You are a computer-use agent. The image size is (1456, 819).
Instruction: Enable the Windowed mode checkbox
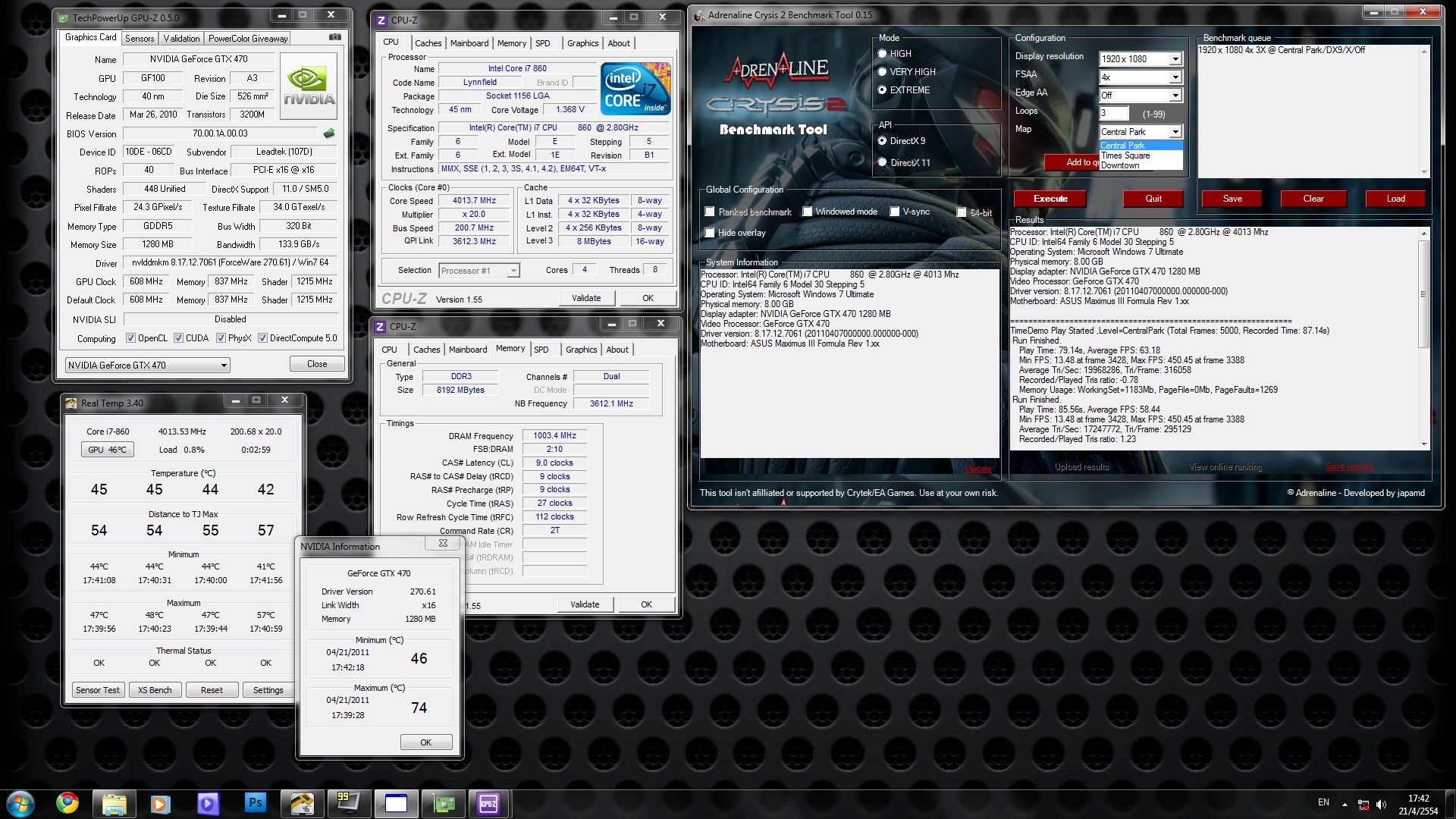pyautogui.click(x=808, y=212)
